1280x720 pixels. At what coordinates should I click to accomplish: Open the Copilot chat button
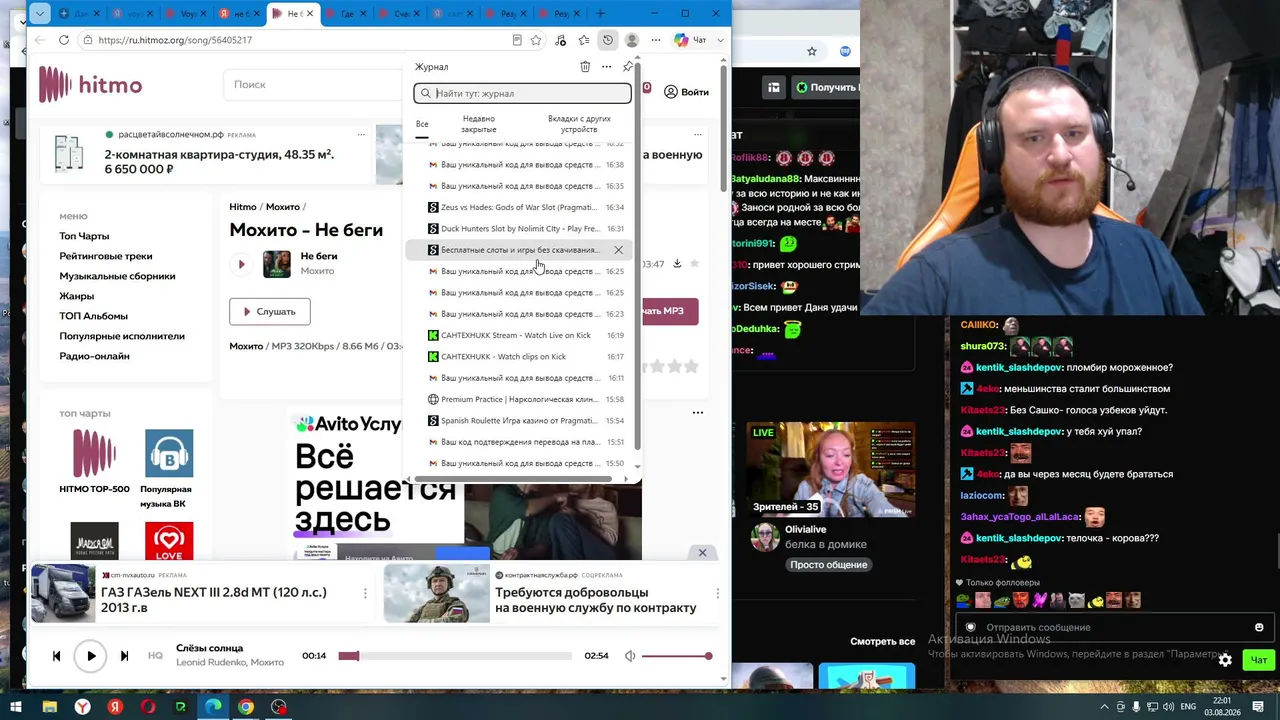[x=691, y=40]
